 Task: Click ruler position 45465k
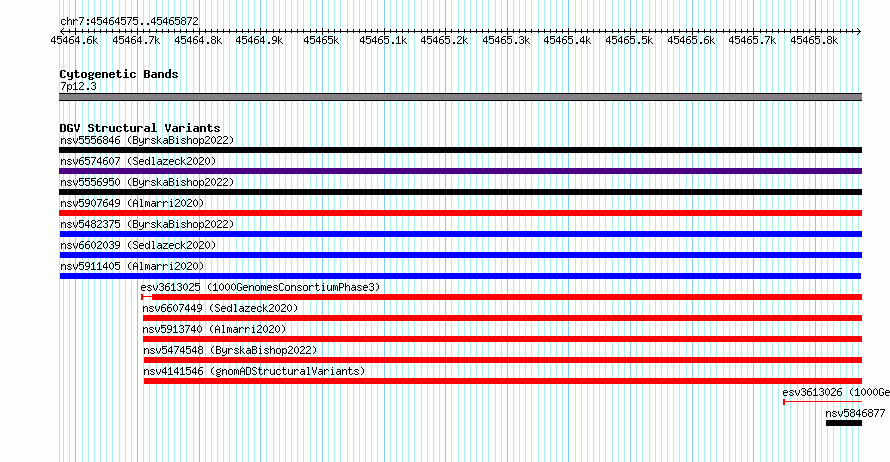[x=321, y=40]
